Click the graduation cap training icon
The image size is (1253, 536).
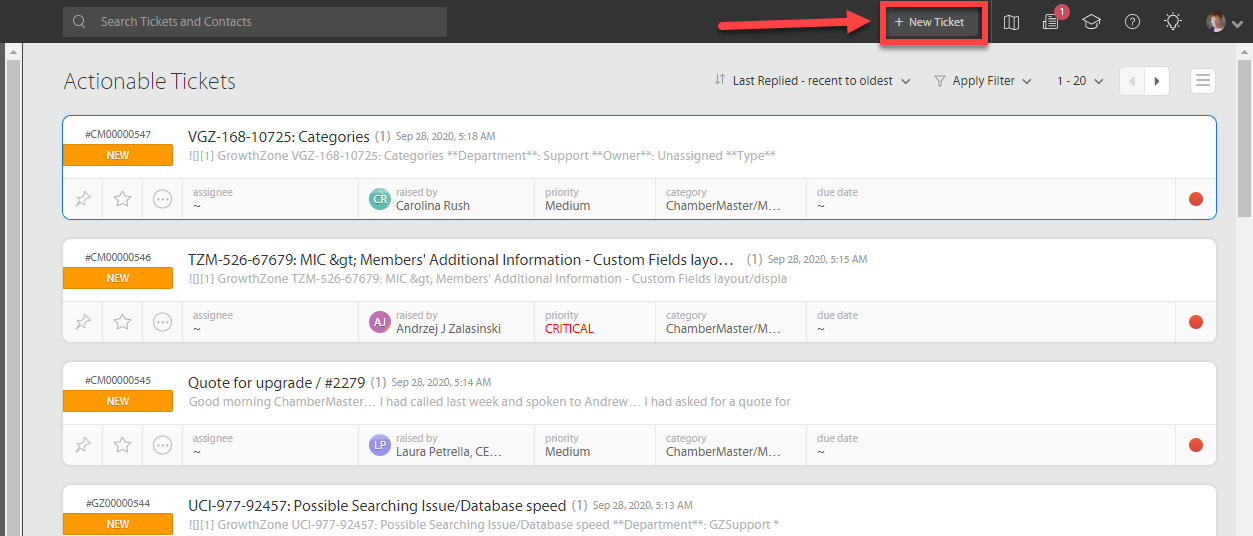click(x=1091, y=22)
